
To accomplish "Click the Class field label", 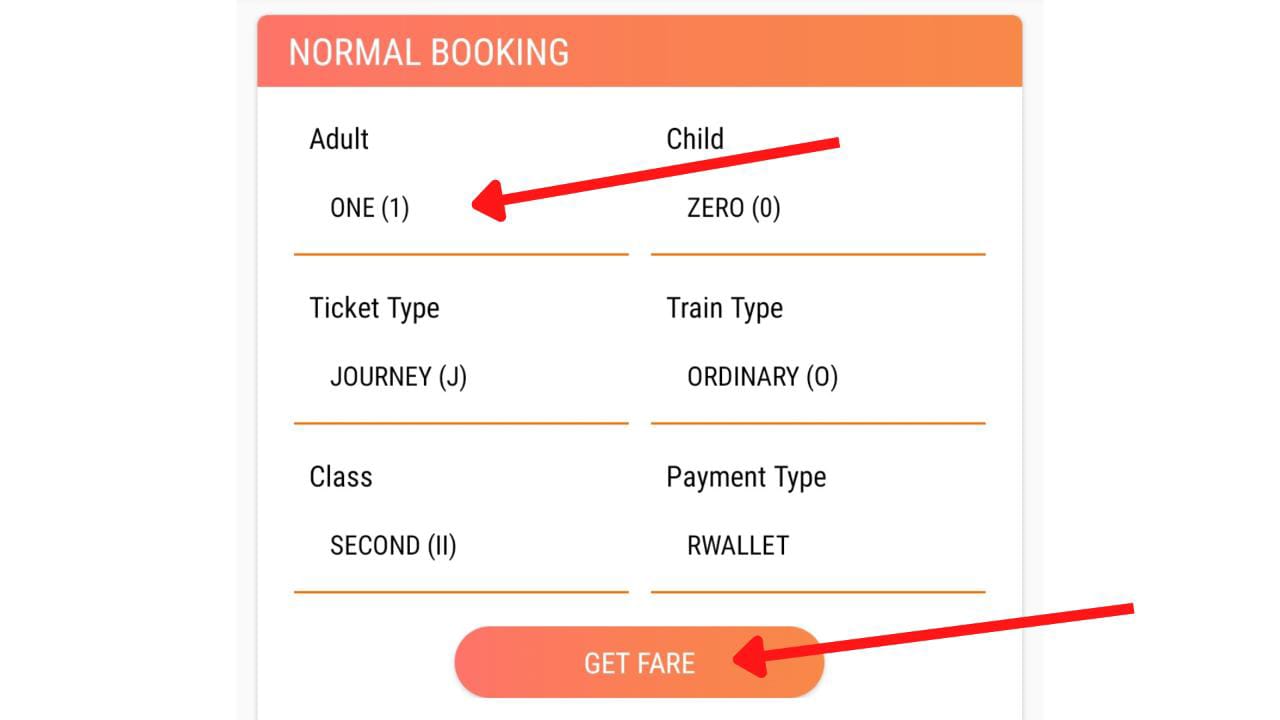I will [x=340, y=477].
